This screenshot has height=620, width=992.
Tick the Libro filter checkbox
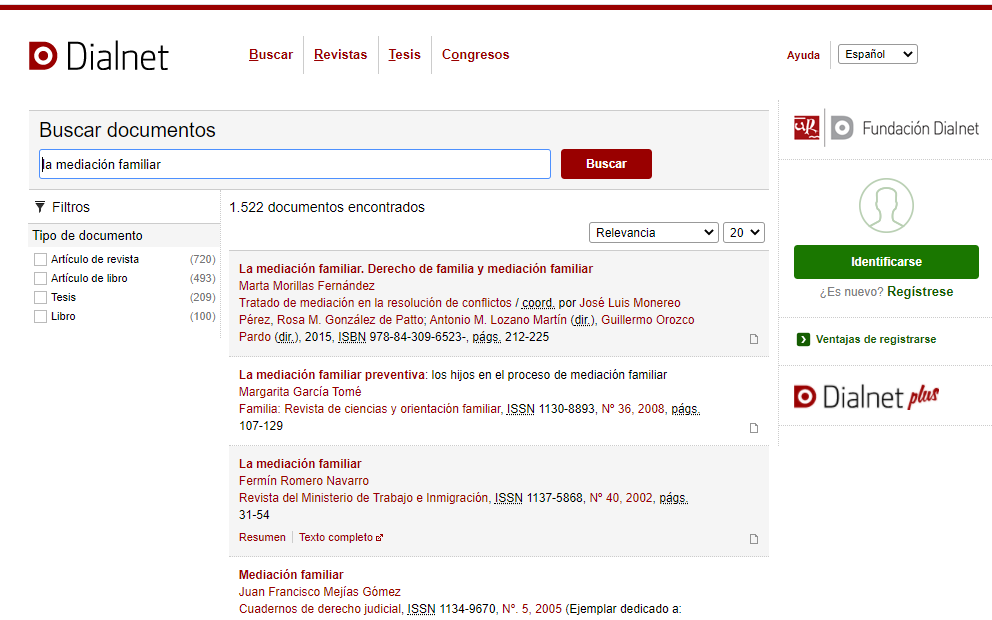tap(41, 316)
